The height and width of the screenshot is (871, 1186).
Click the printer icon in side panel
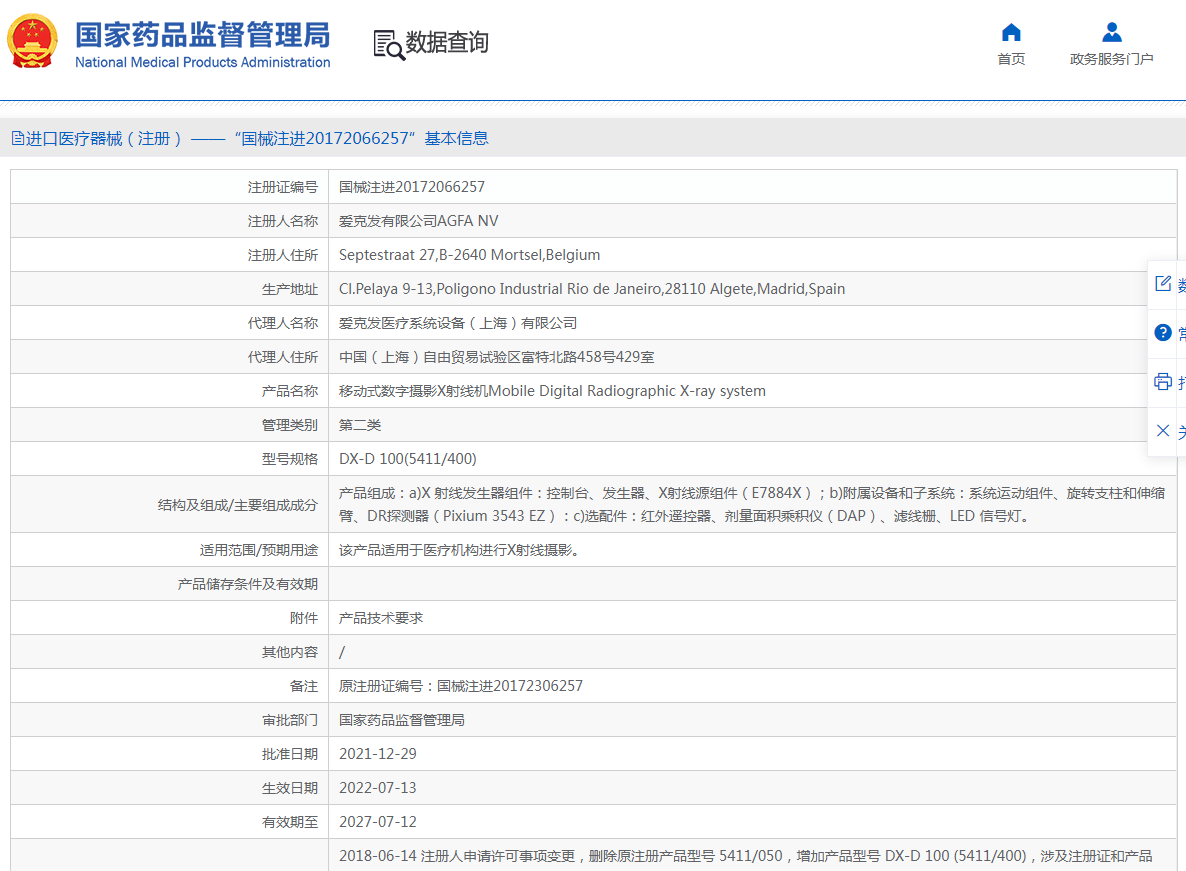click(1163, 382)
